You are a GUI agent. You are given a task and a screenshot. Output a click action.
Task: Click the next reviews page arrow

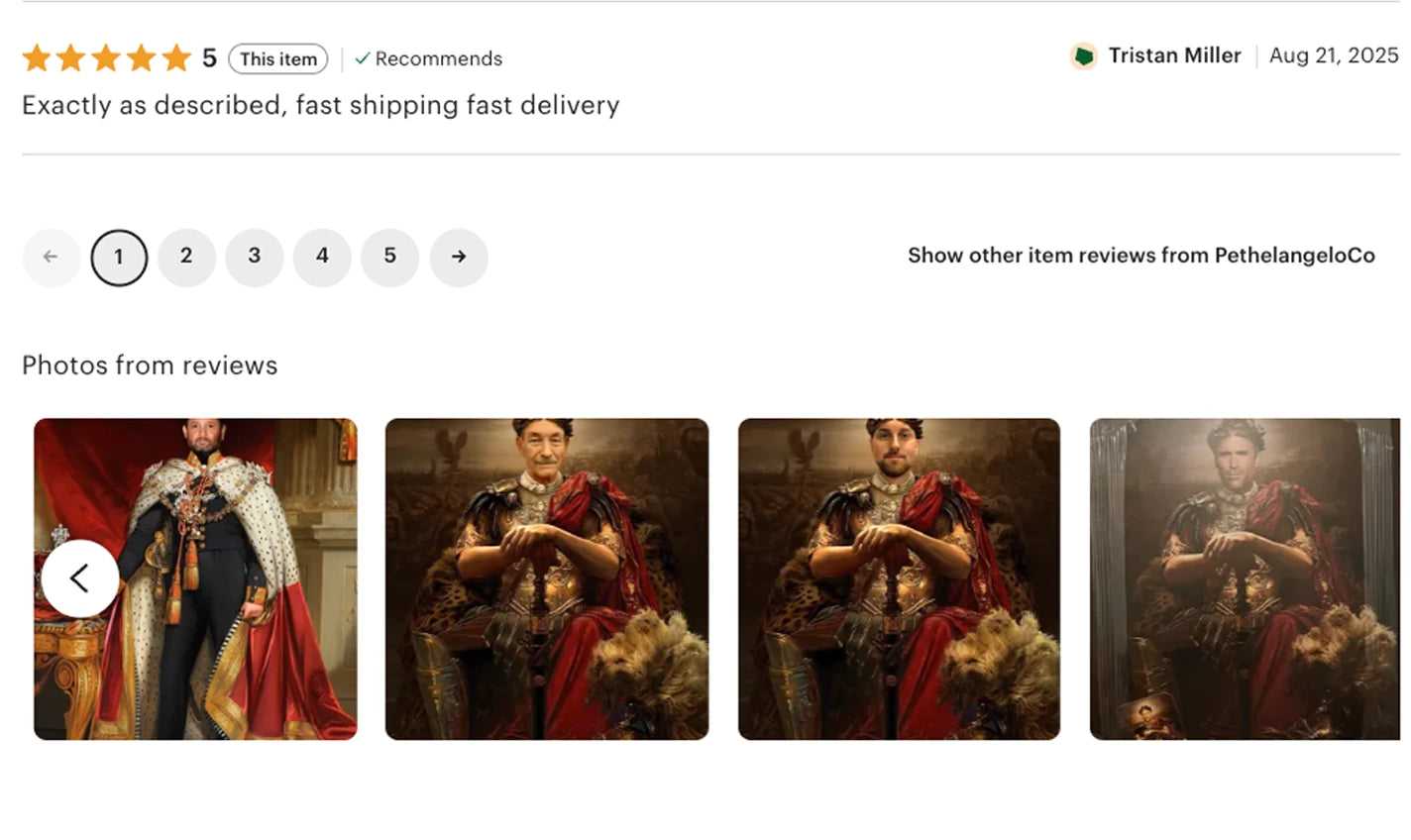(x=459, y=258)
